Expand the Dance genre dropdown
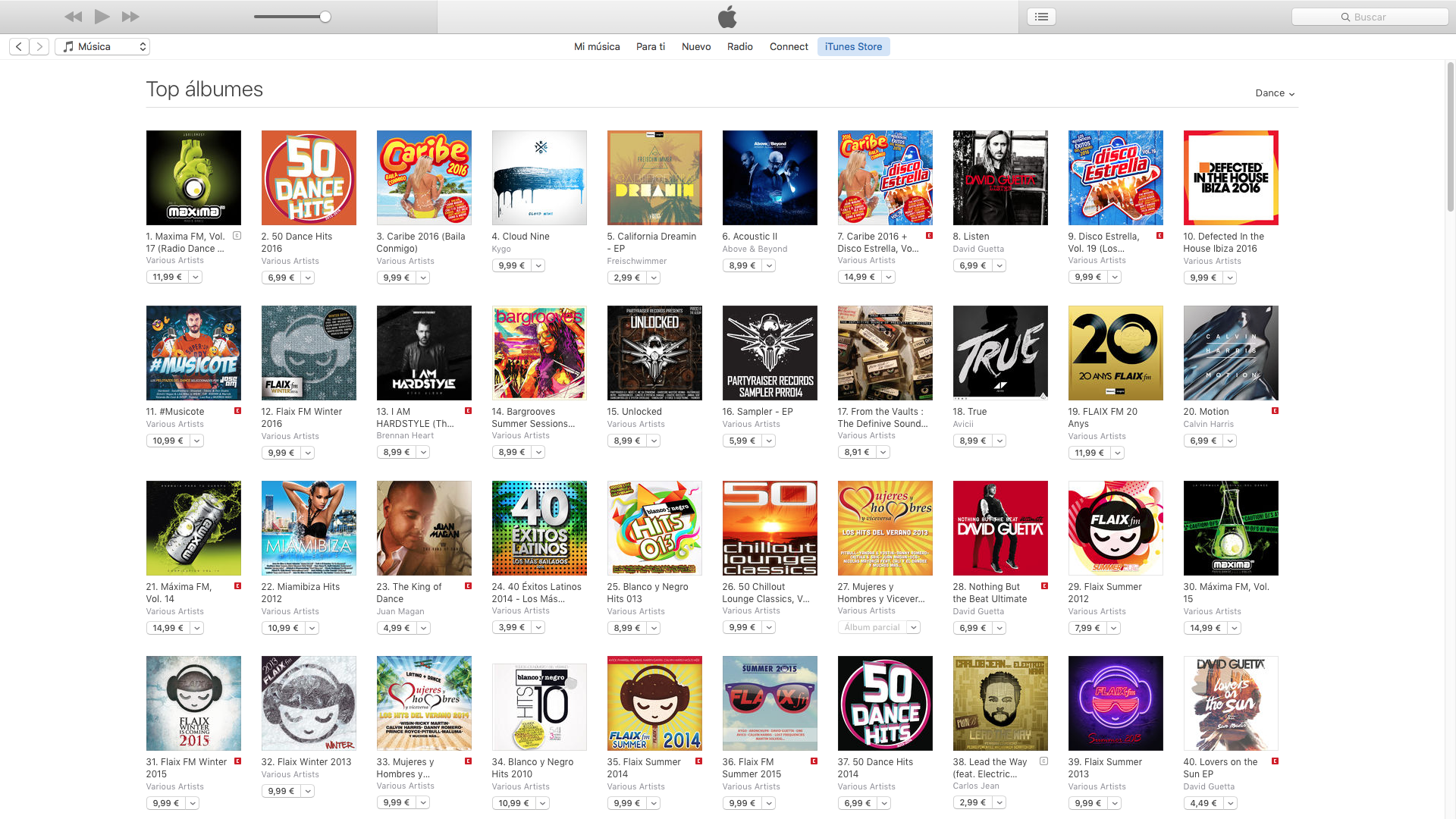Viewport: 1456px width, 819px height. coord(1275,93)
